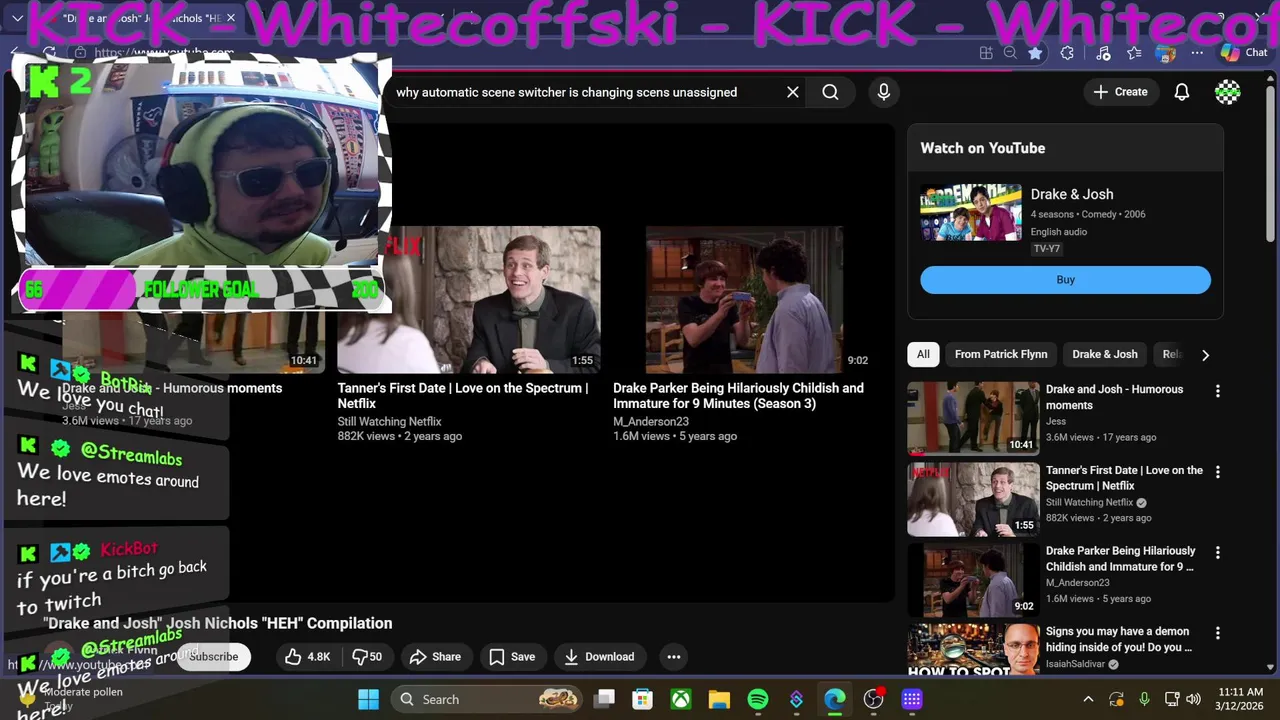Open Streamlabs icon next to Spotify

click(x=796, y=699)
